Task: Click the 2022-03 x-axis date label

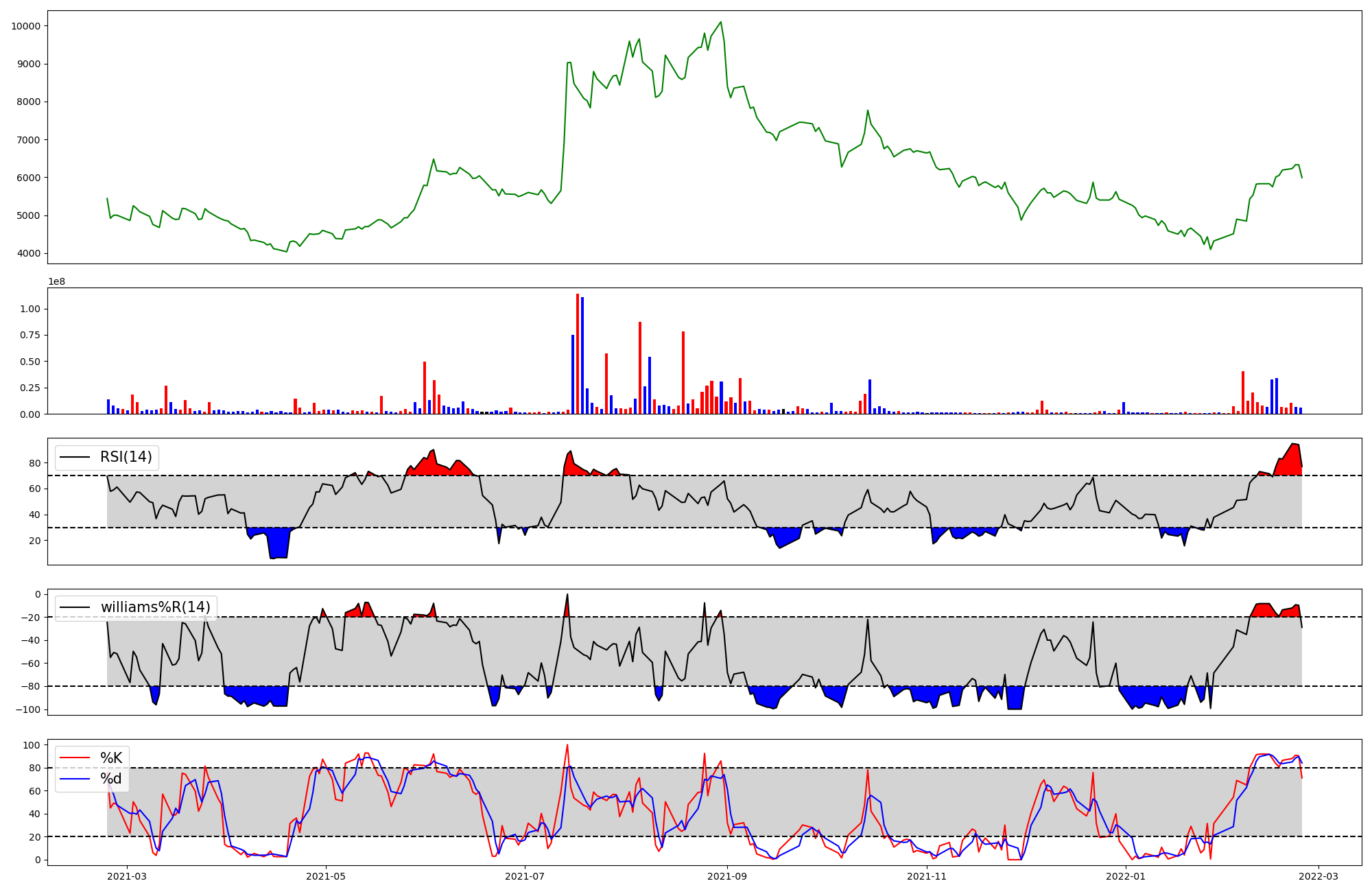Action: coord(1318,876)
